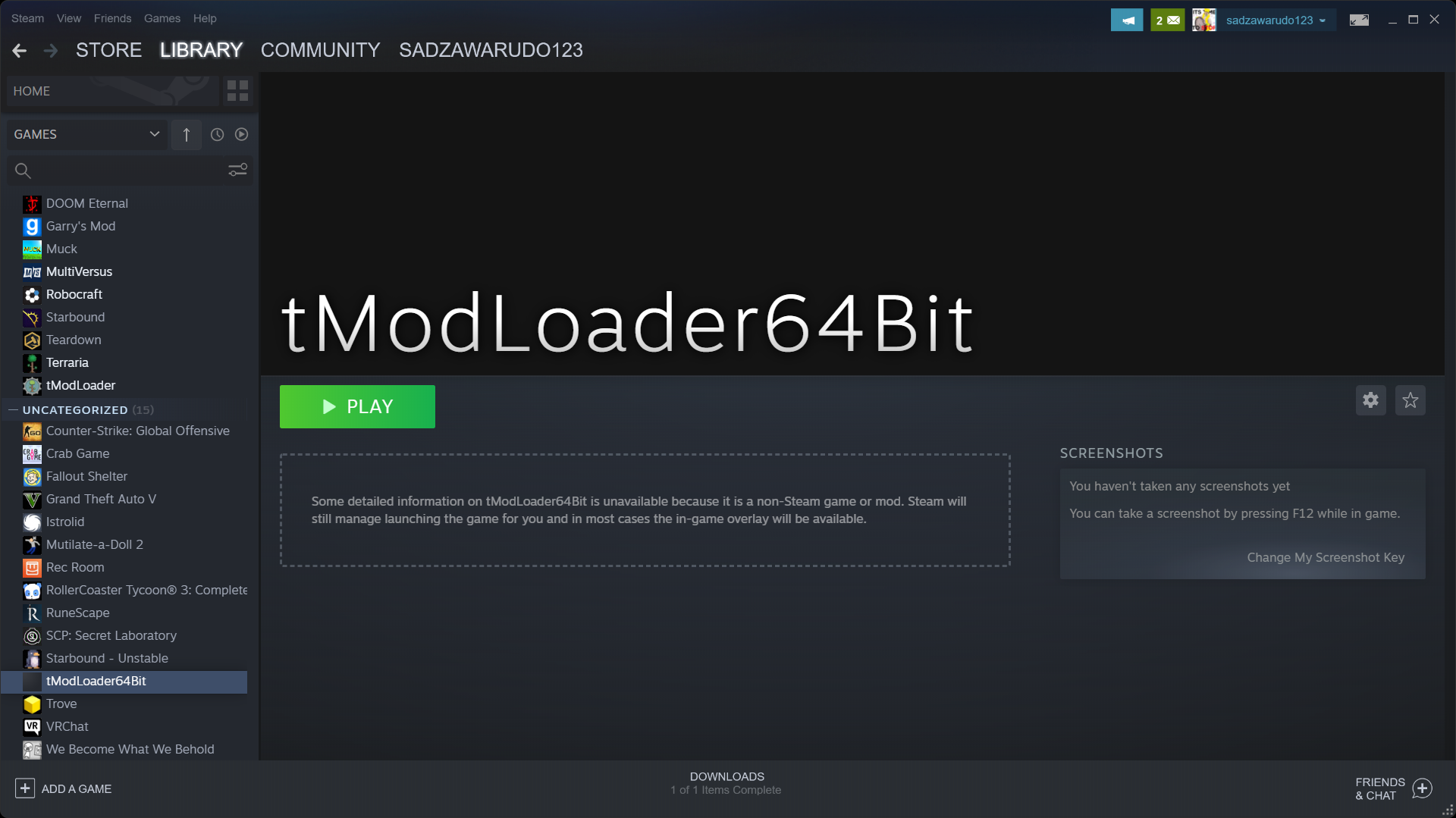This screenshot has height=818, width=1456.
Task: Go back with the left arrow
Action: pos(20,51)
